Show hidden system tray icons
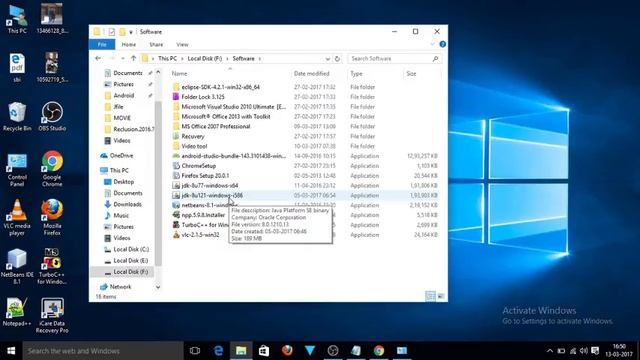 click(x=550, y=351)
